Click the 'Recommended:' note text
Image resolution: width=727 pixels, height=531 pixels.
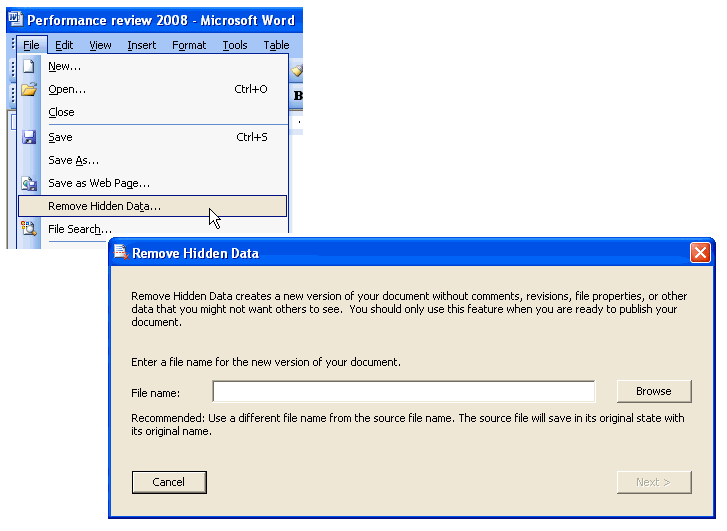pos(408,425)
